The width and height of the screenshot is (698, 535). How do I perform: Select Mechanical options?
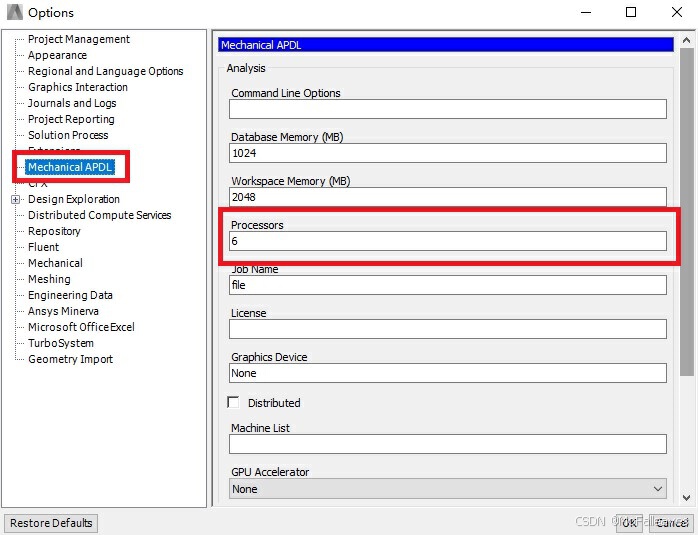(55, 263)
